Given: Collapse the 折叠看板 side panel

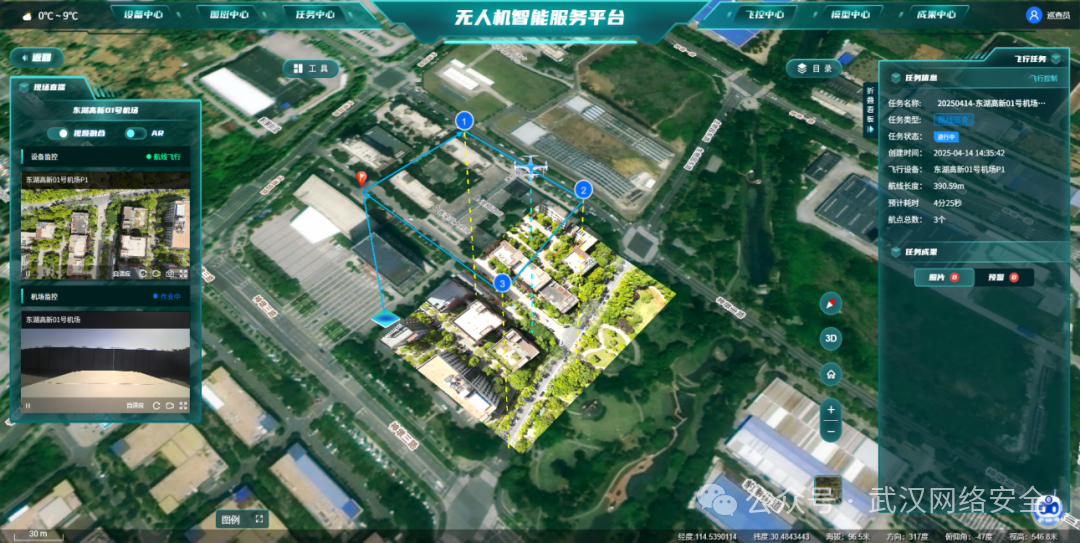Looking at the screenshot, I should click(871, 111).
